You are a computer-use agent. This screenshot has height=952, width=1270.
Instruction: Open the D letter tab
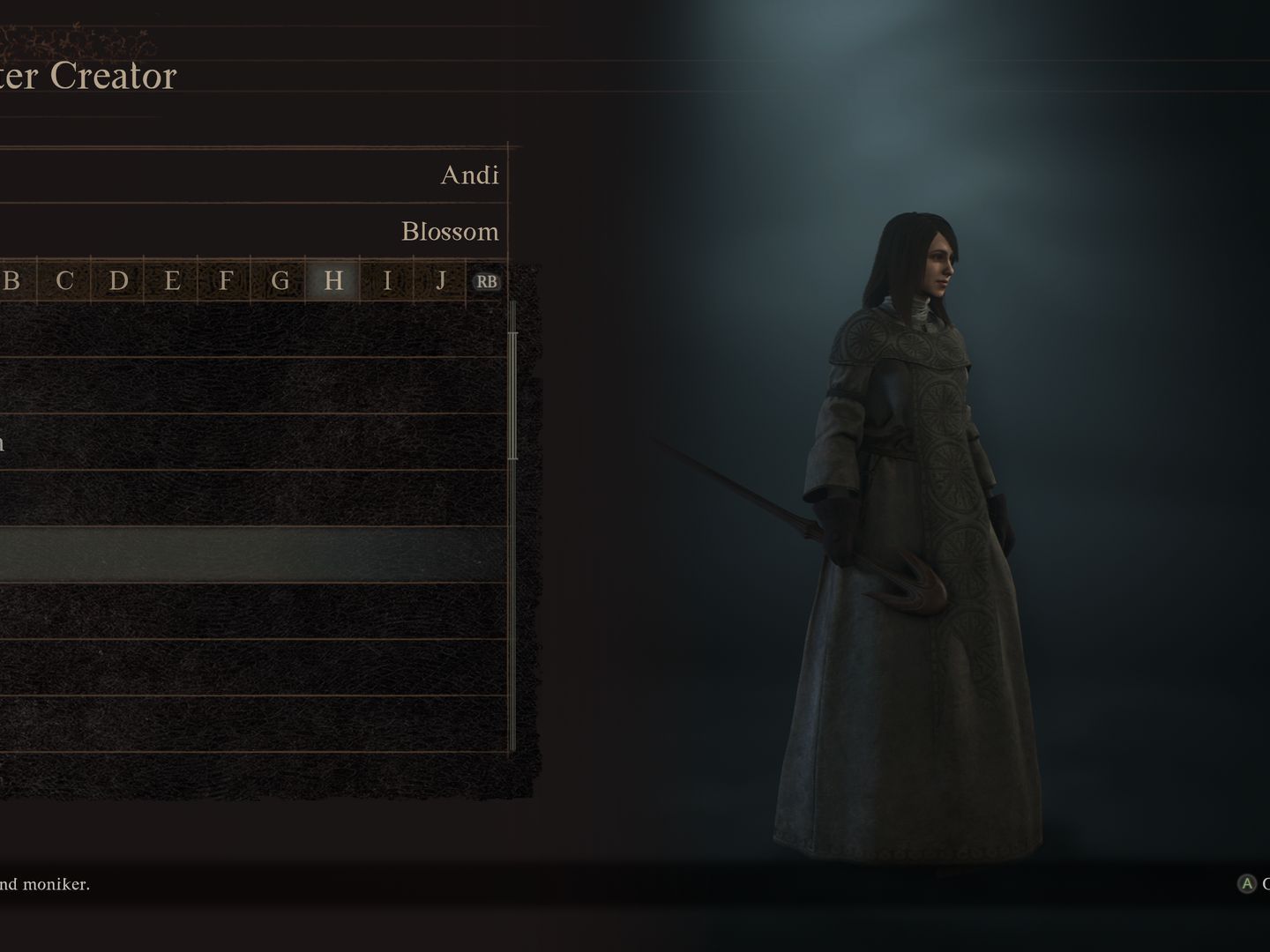click(x=118, y=281)
